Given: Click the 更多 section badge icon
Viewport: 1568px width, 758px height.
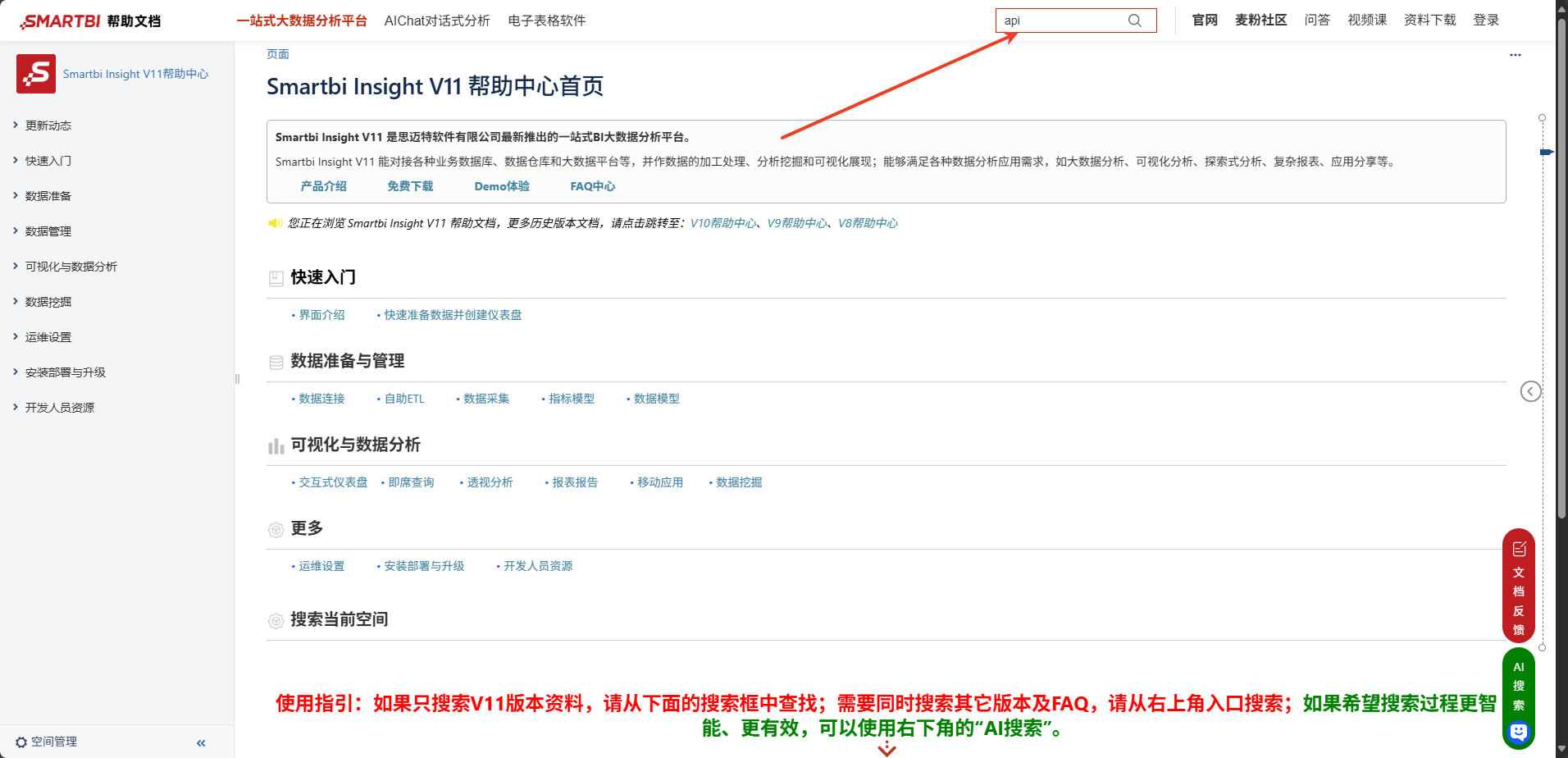Looking at the screenshot, I should tap(276, 530).
